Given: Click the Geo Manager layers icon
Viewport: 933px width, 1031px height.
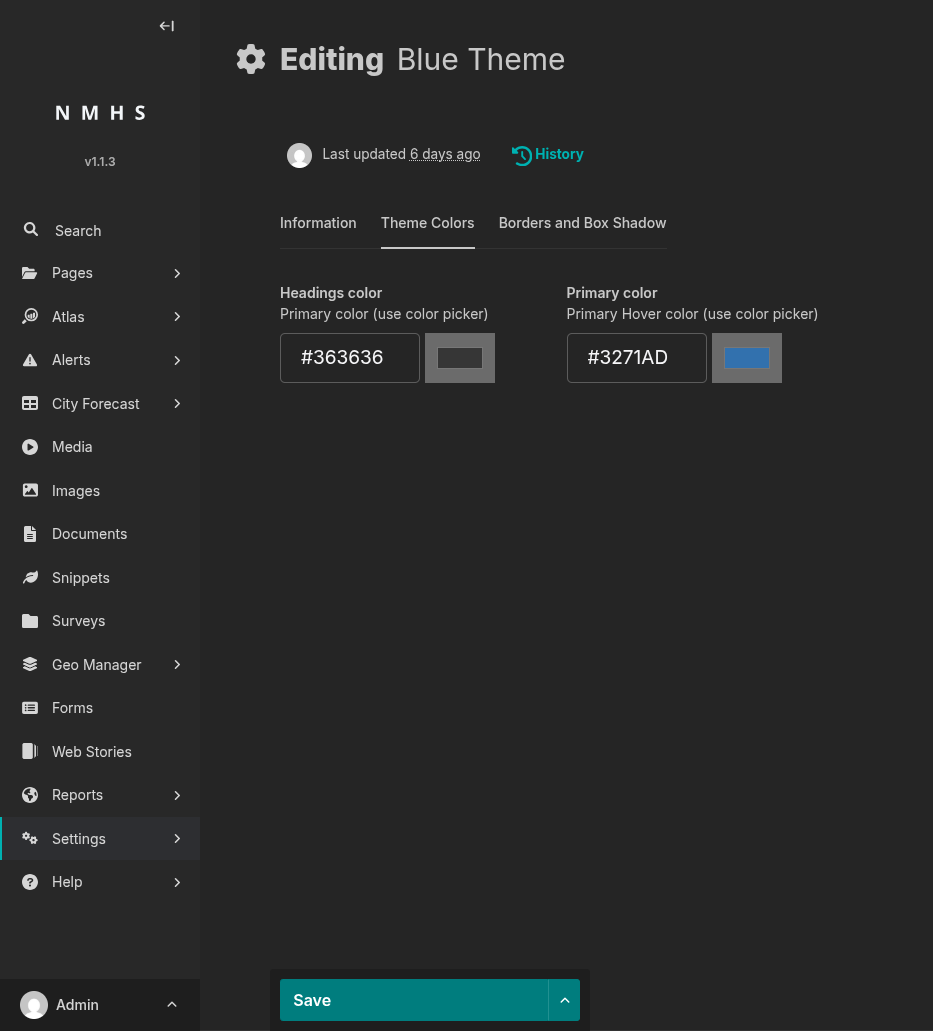Looking at the screenshot, I should pos(30,664).
